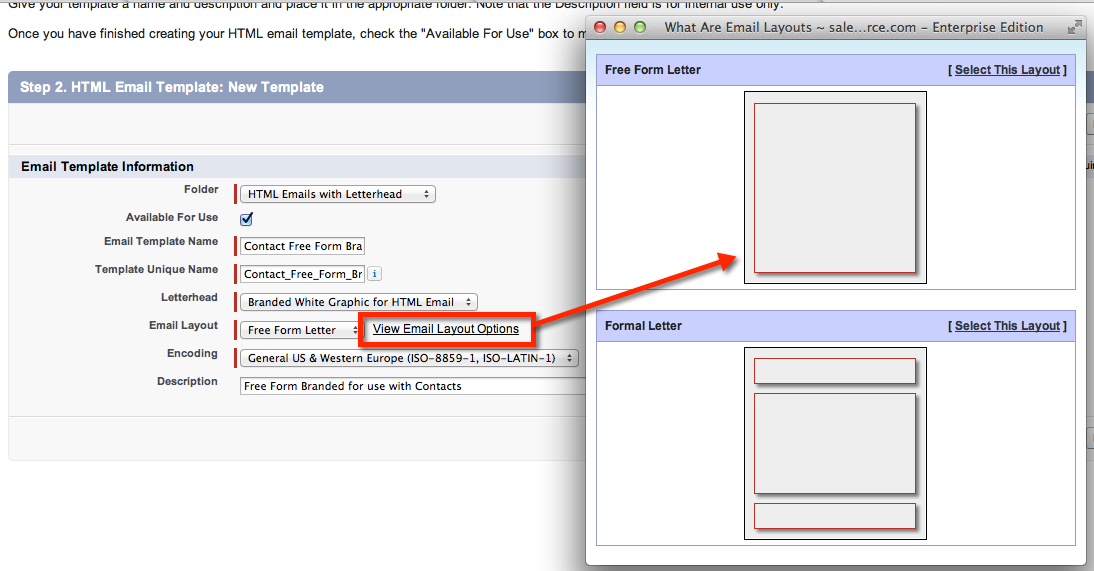Click the Encoding field label
The height and width of the screenshot is (571, 1094).
(x=192, y=353)
